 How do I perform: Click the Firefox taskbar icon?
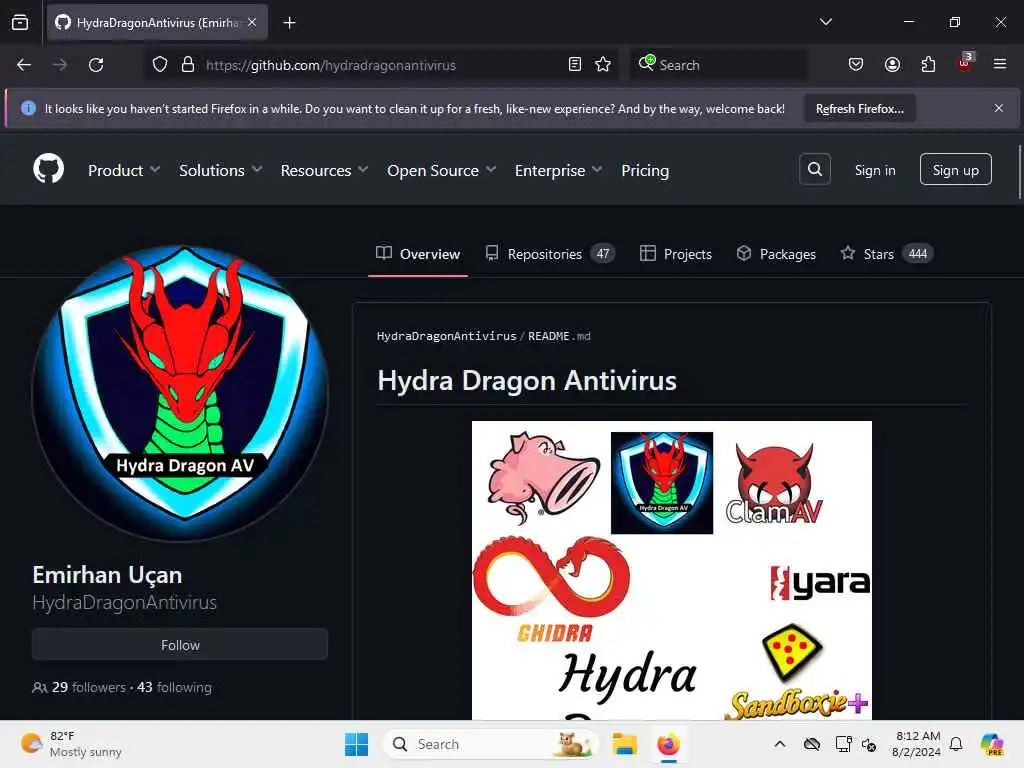point(668,744)
